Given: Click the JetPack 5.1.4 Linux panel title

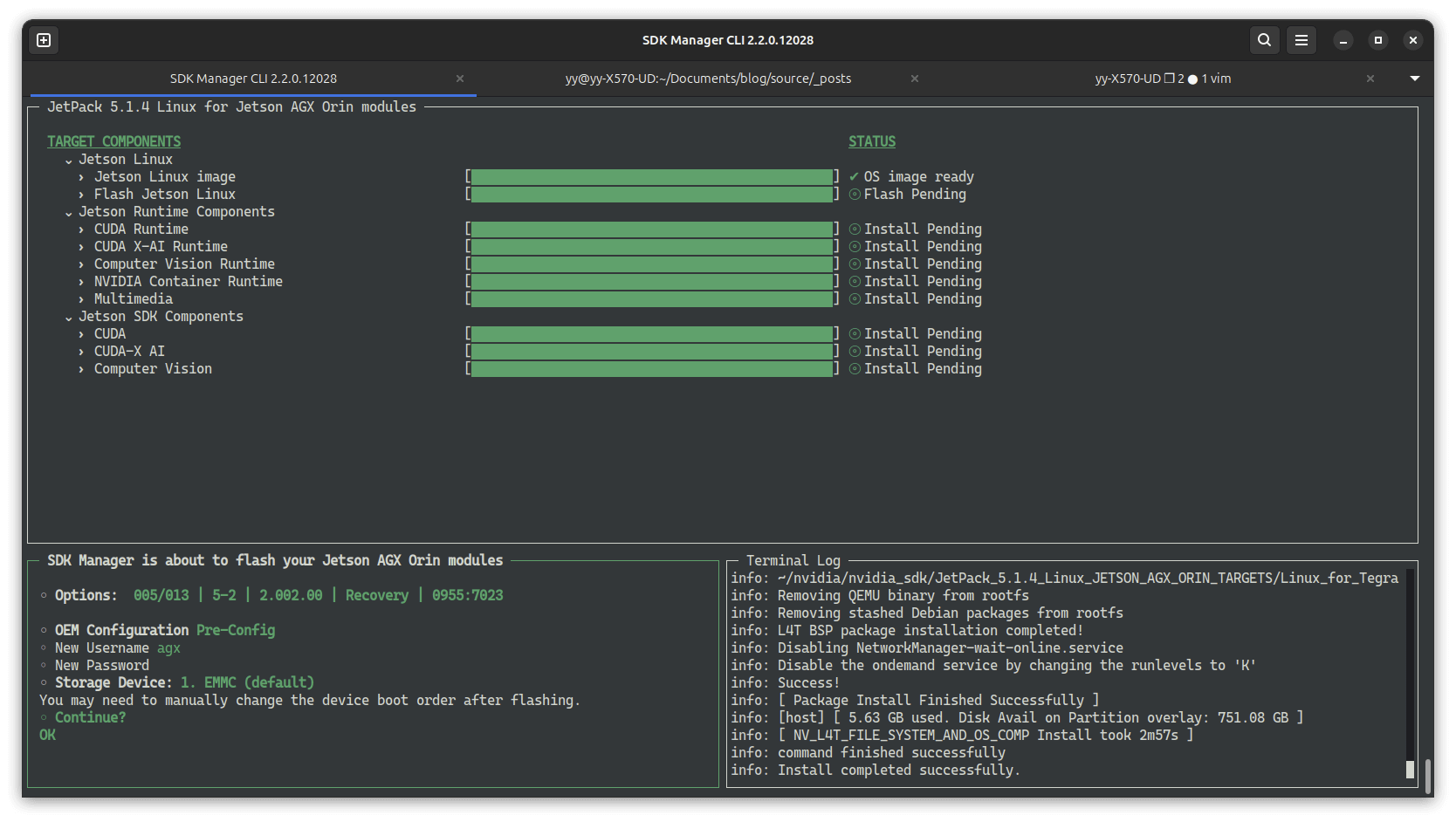Looking at the screenshot, I should [x=231, y=106].
